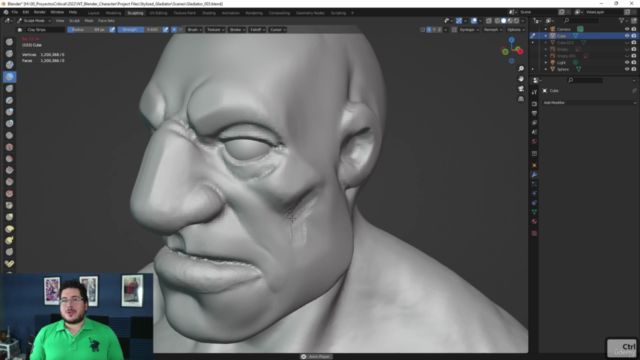Toggle pressure sensitivity for Radius
The width and height of the screenshot is (640, 360).
pyautogui.click(x=112, y=30)
